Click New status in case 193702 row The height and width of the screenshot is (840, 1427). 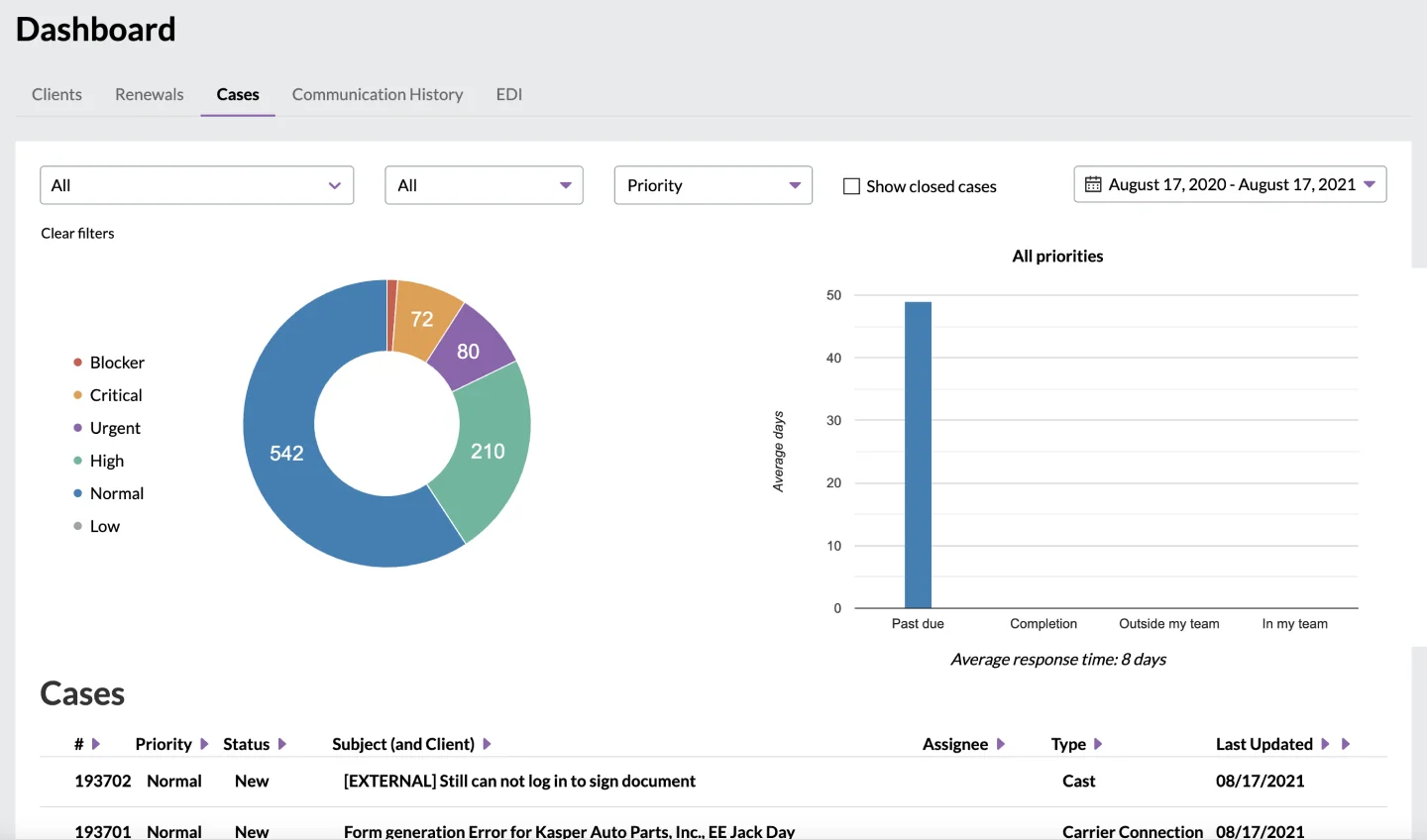click(x=252, y=781)
